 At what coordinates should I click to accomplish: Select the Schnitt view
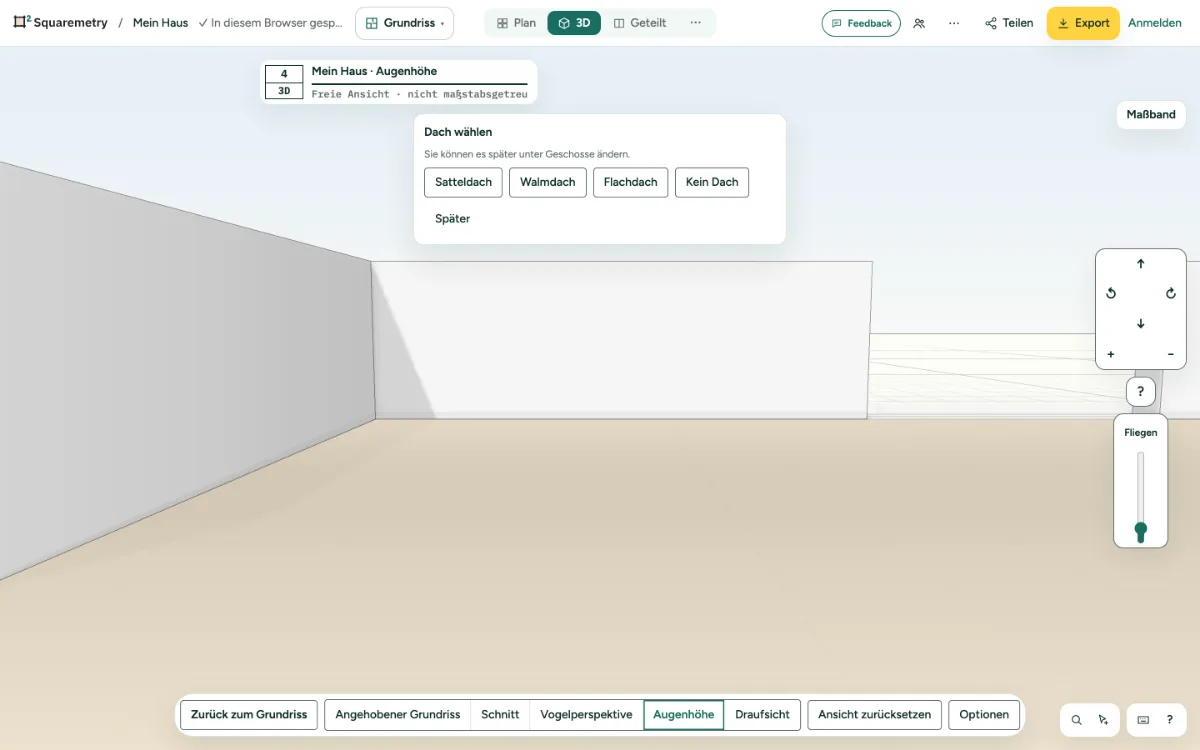[500, 715]
